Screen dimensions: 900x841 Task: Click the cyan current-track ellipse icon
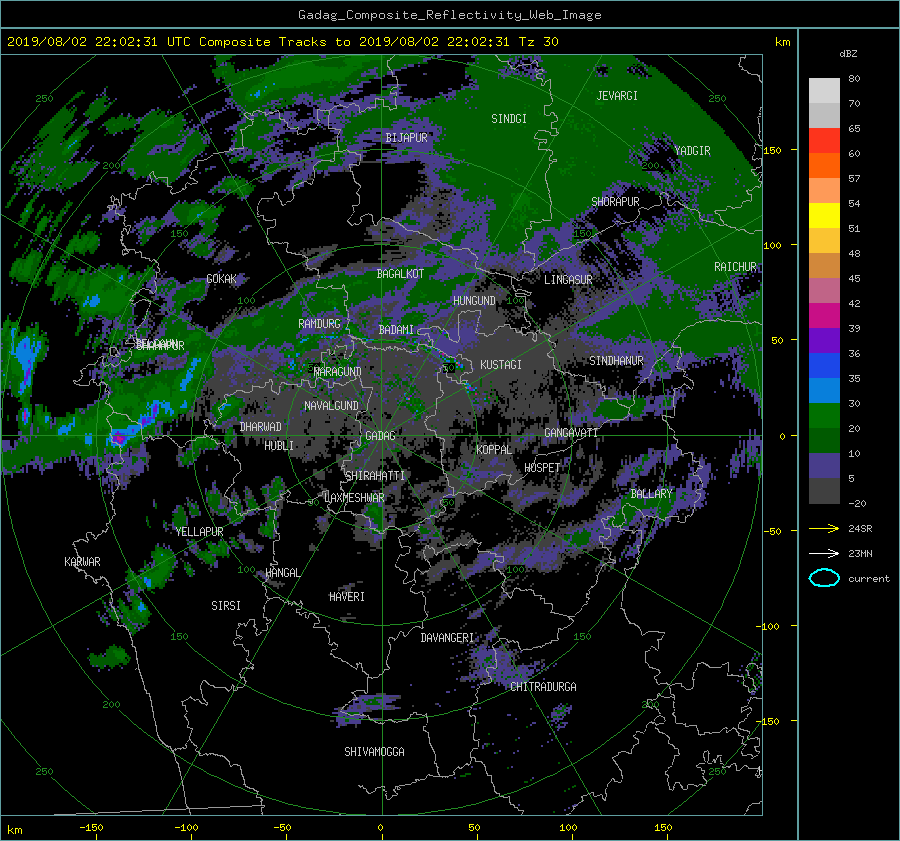point(824,578)
